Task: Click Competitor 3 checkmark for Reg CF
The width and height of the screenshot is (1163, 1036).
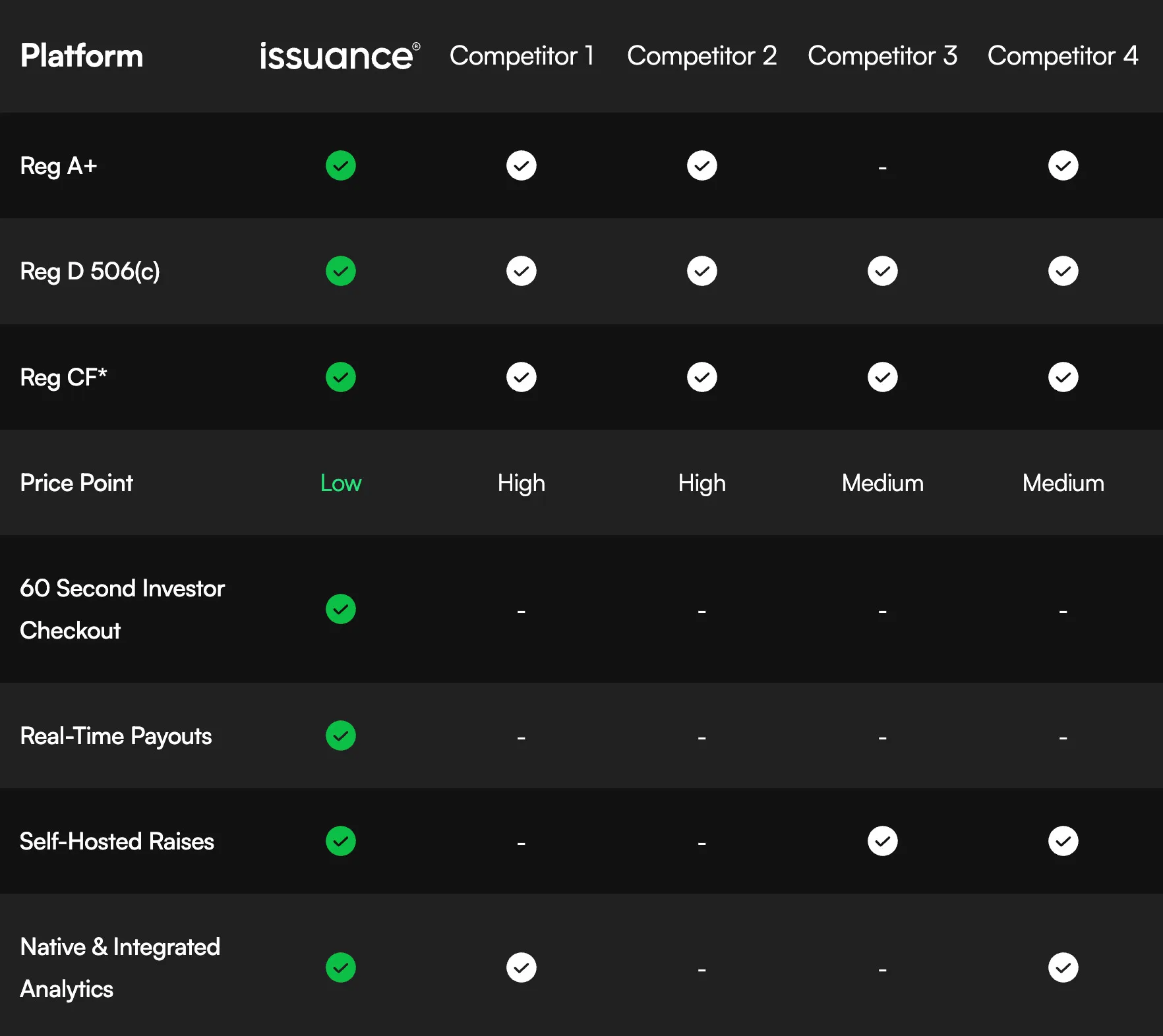Action: [x=883, y=377]
